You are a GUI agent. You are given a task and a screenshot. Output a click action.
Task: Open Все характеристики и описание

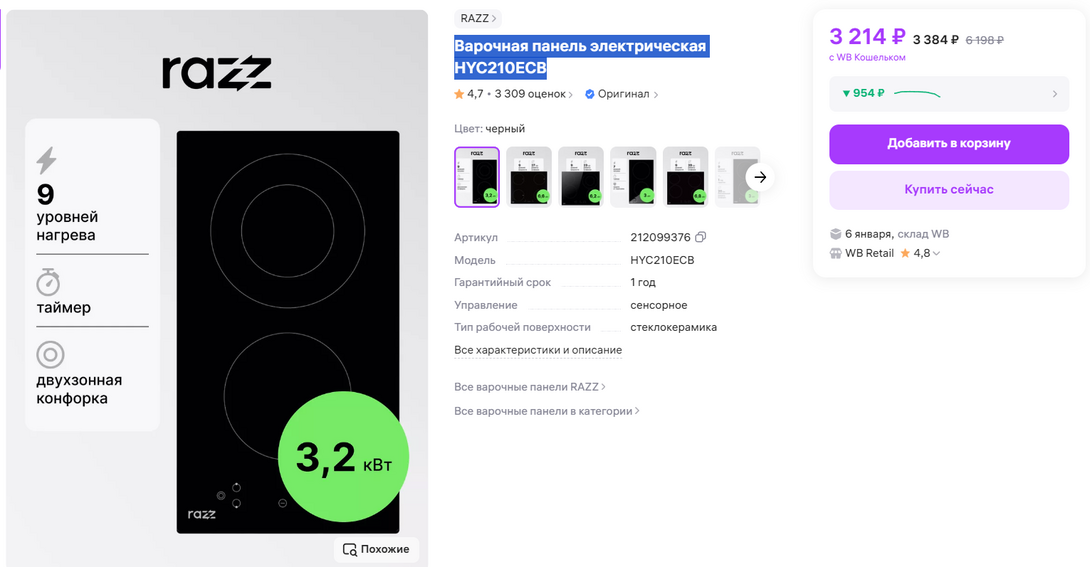(538, 350)
